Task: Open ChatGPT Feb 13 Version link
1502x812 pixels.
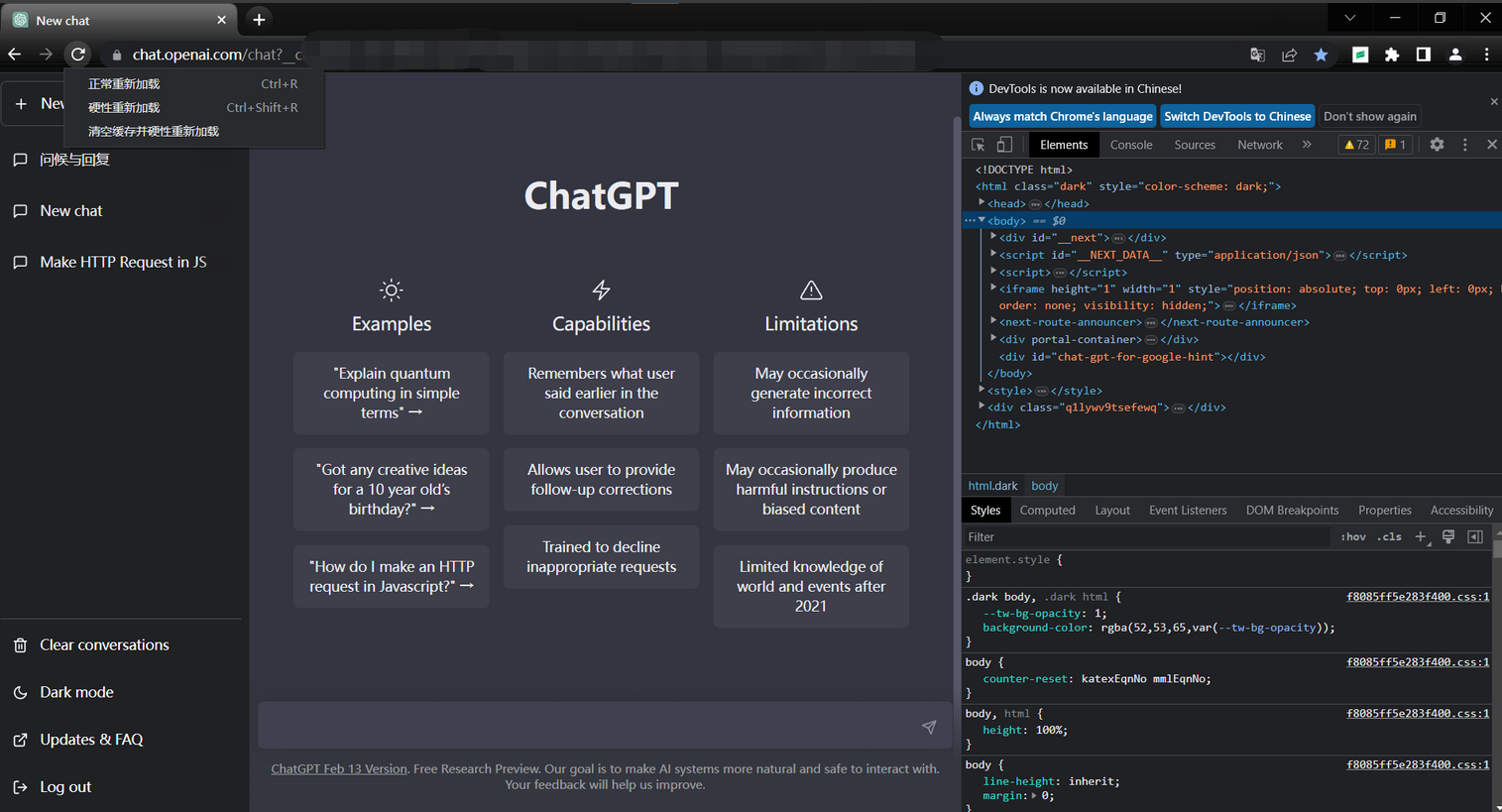Action: [339, 768]
